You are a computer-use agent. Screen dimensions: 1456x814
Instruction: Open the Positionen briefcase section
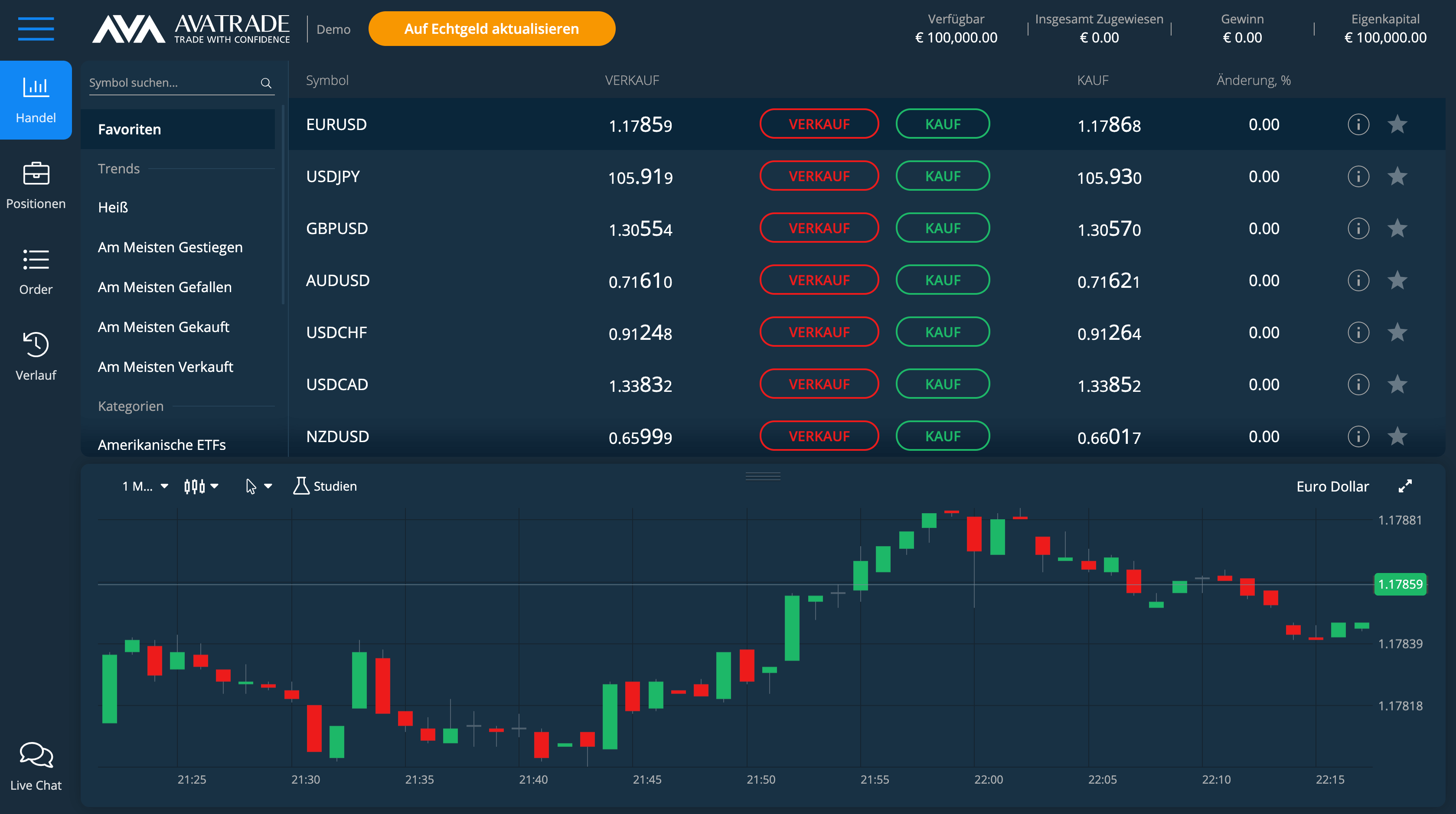[36, 186]
